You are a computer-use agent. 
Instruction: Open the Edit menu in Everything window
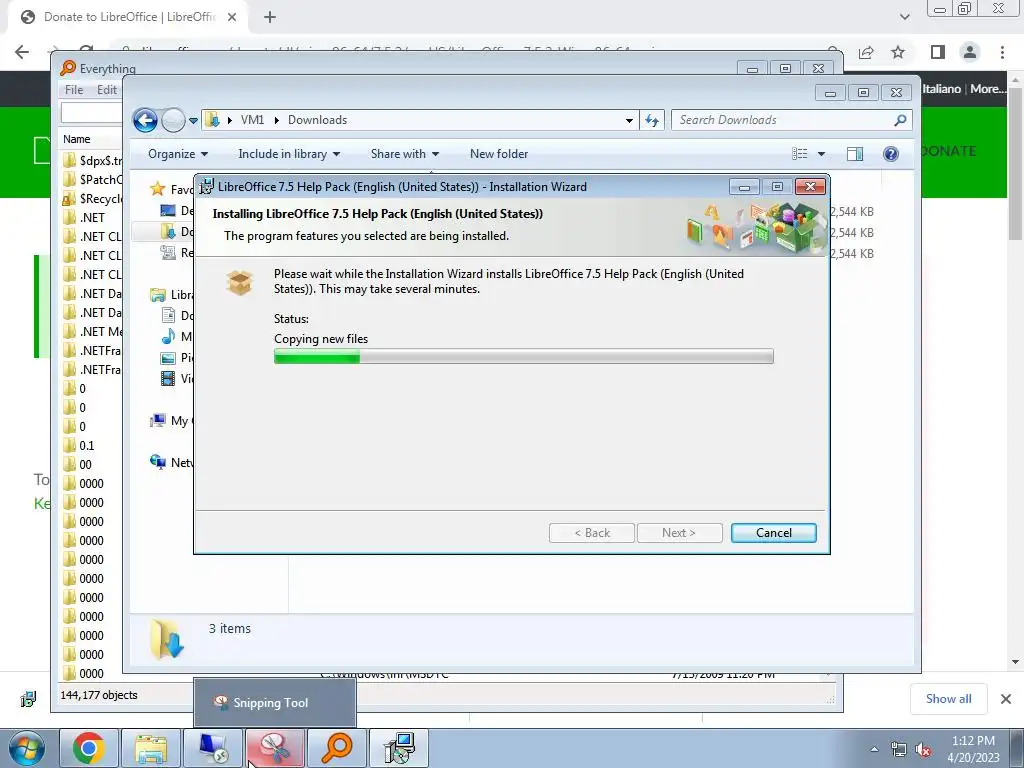pyautogui.click(x=107, y=90)
